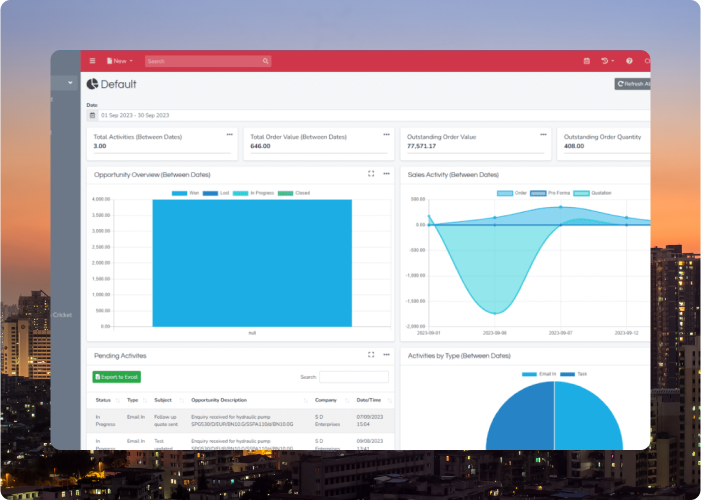
Task: Toggle the Closed series legend
Action: point(294,193)
